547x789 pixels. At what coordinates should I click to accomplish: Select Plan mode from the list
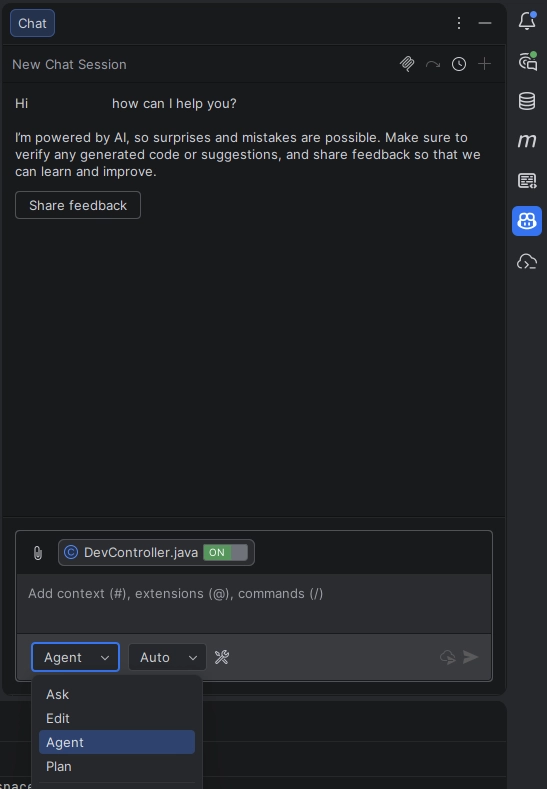[x=117, y=766]
